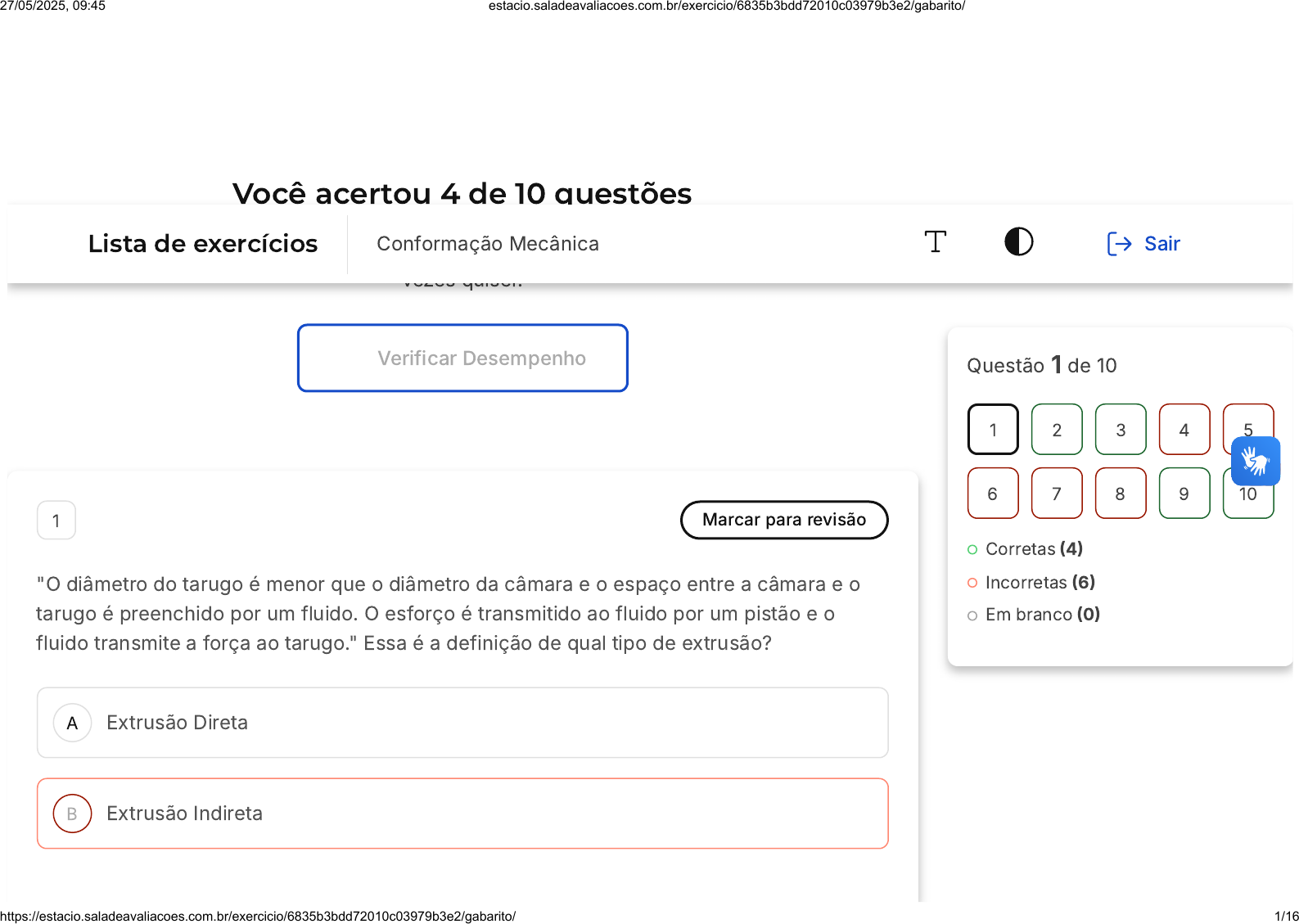Open question 4 in the navigator
Image resolution: width=1299 pixels, height=924 pixels.
[x=1184, y=430]
